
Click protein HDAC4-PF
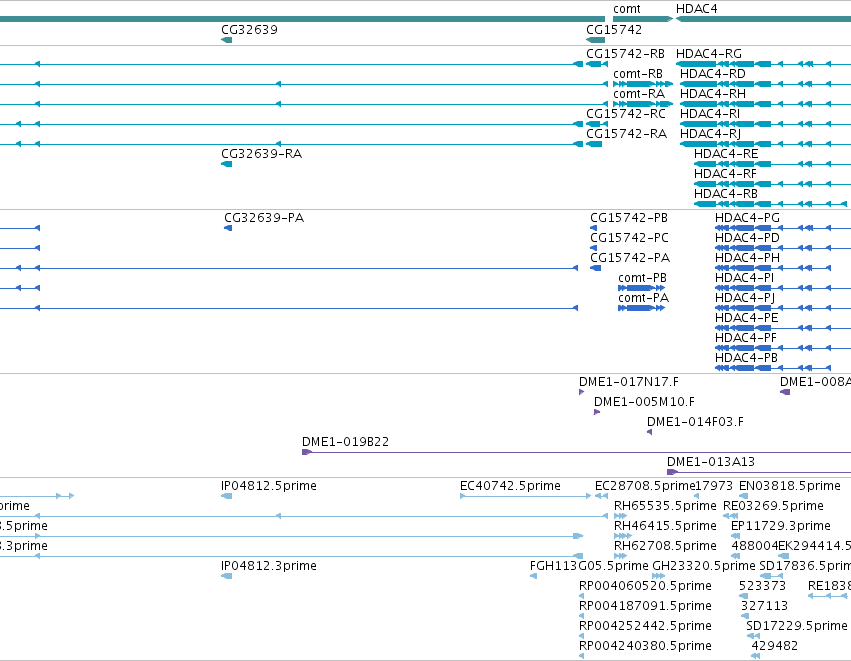[746, 339]
